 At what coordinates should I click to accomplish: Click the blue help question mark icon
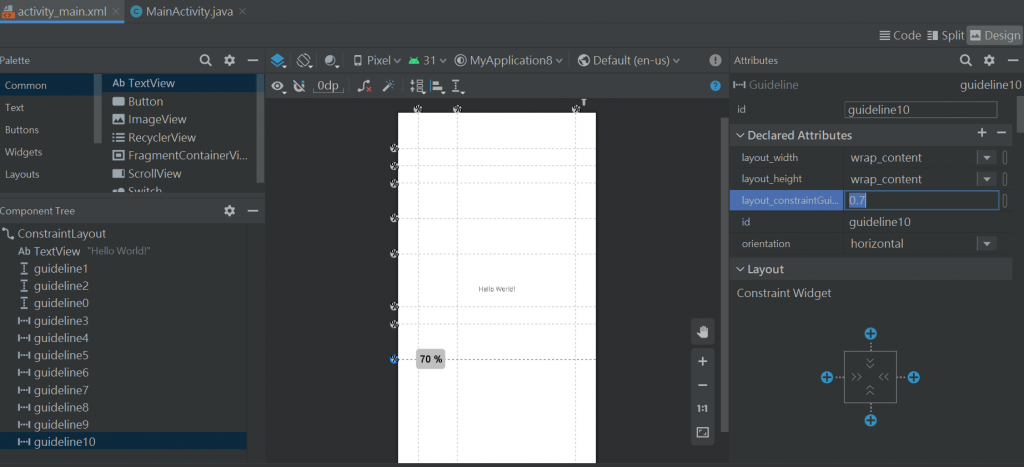(x=716, y=86)
